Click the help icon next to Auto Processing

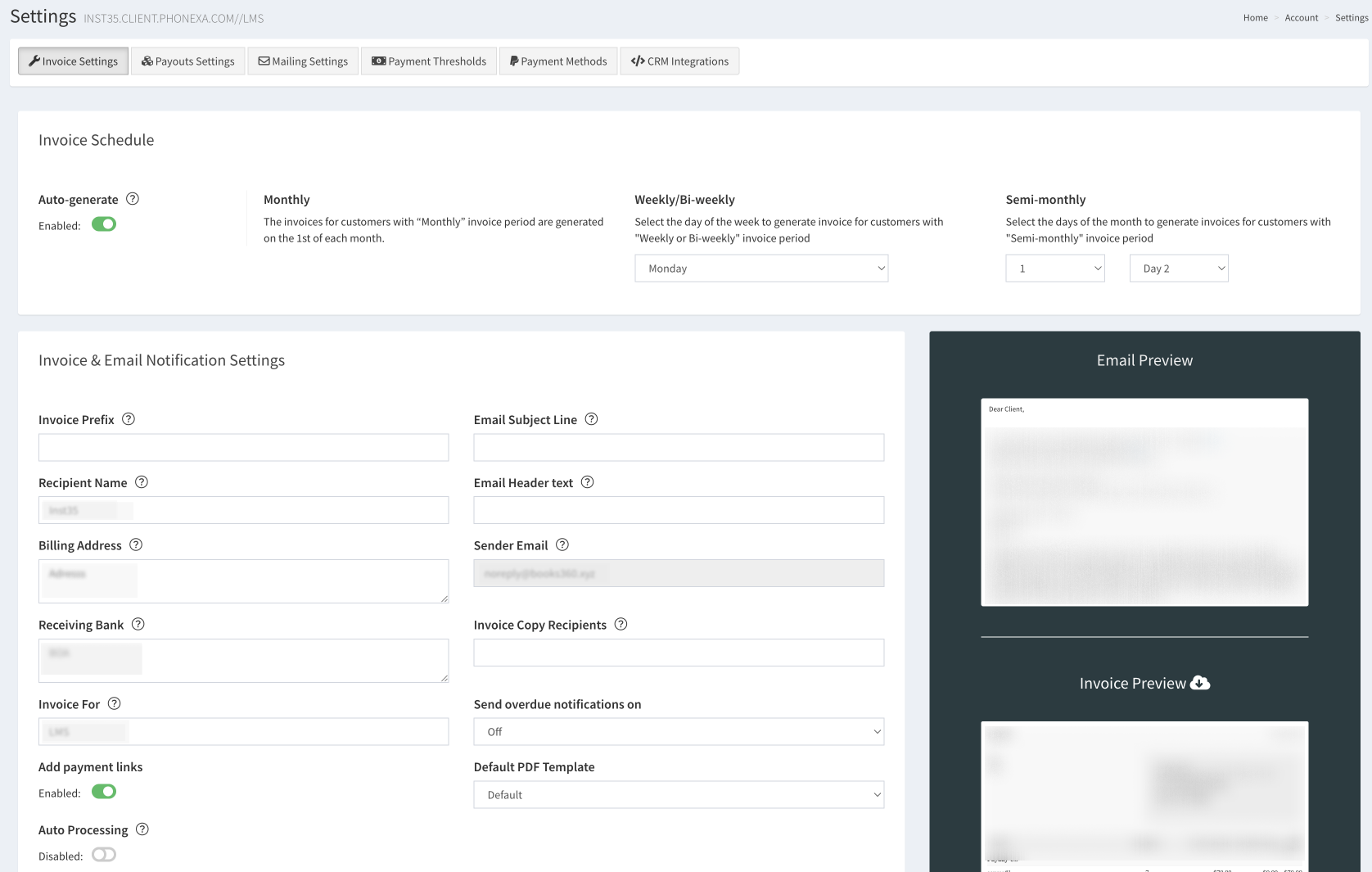tap(142, 829)
